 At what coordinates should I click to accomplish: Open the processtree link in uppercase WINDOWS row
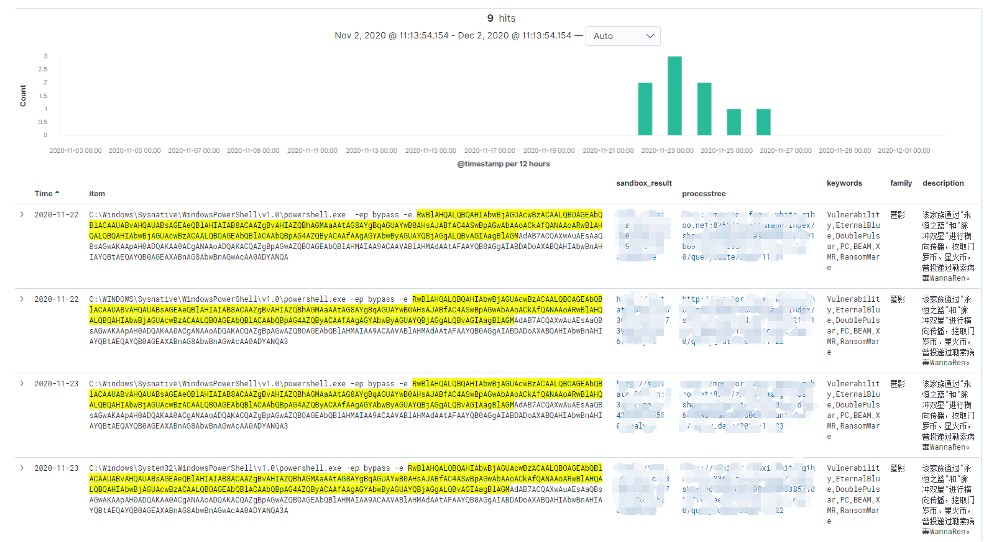pos(748,321)
